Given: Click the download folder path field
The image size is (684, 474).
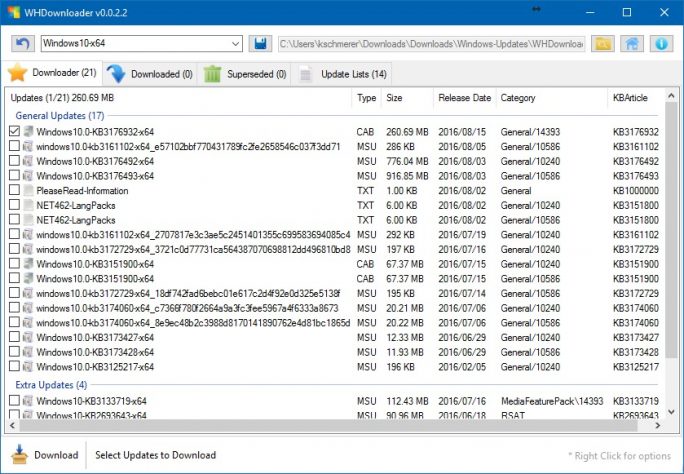Looking at the screenshot, I should tap(432, 44).
